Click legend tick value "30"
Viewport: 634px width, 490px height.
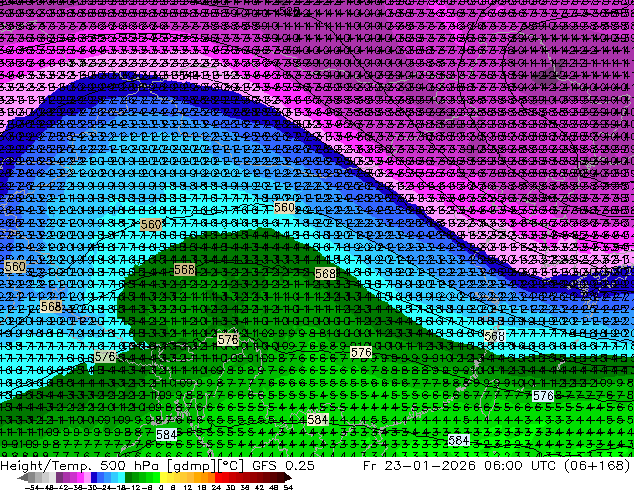pyautogui.click(x=231, y=488)
